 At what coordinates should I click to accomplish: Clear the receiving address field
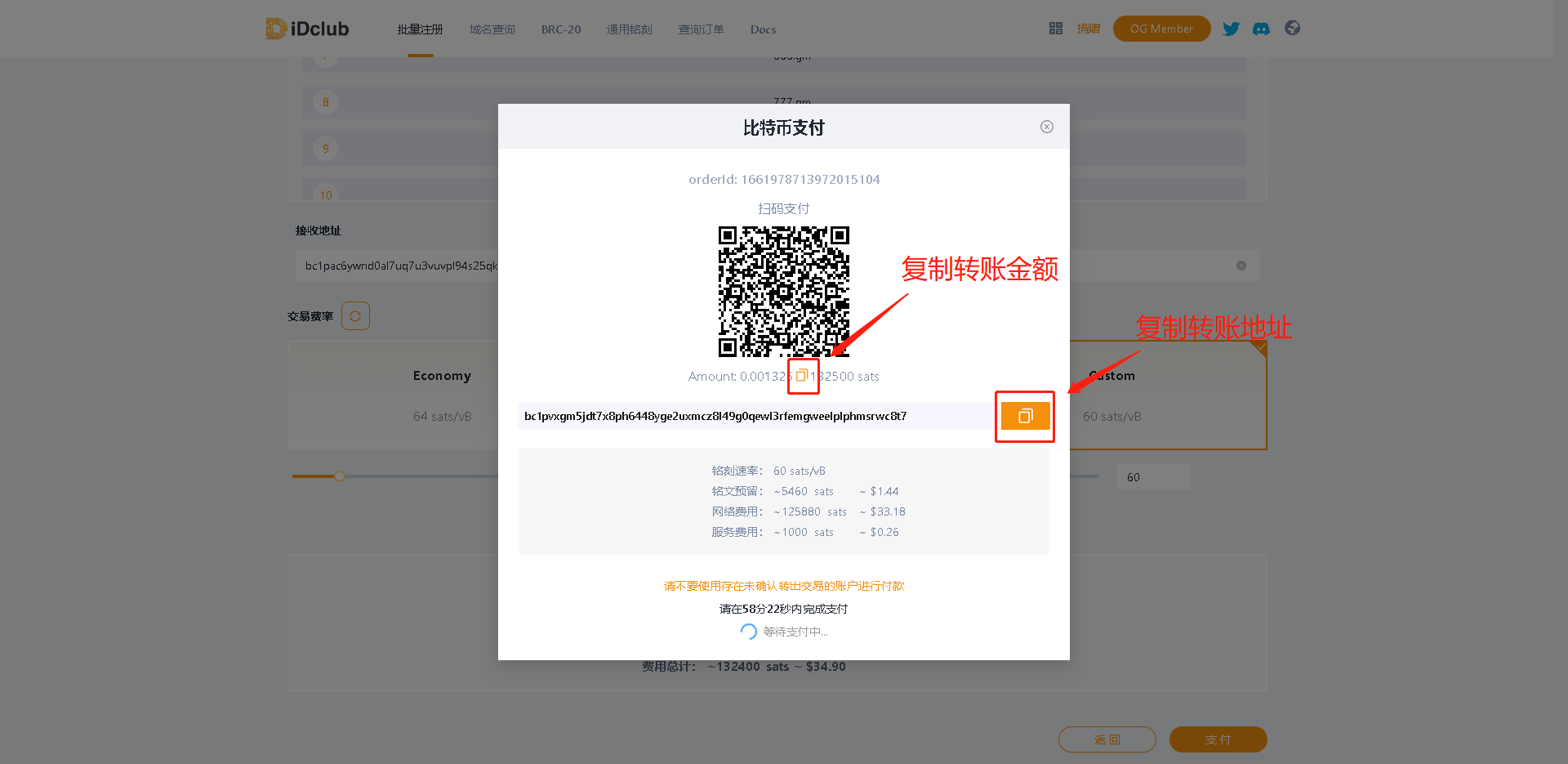point(1241,266)
